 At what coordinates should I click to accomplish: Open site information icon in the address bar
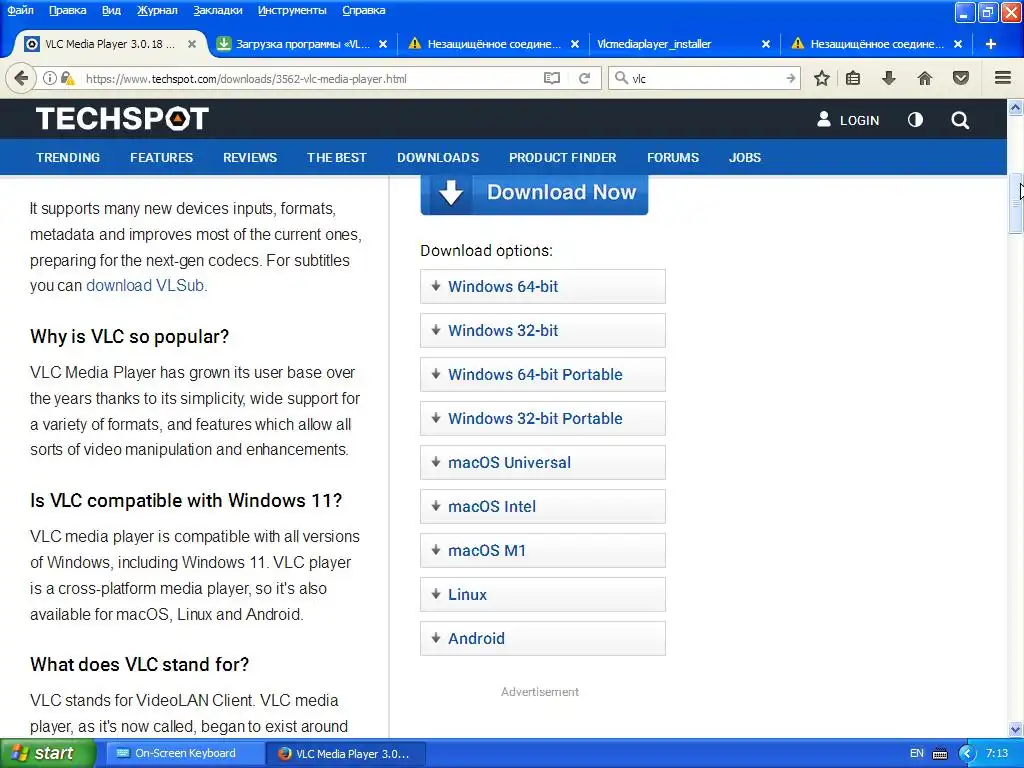tap(50, 78)
